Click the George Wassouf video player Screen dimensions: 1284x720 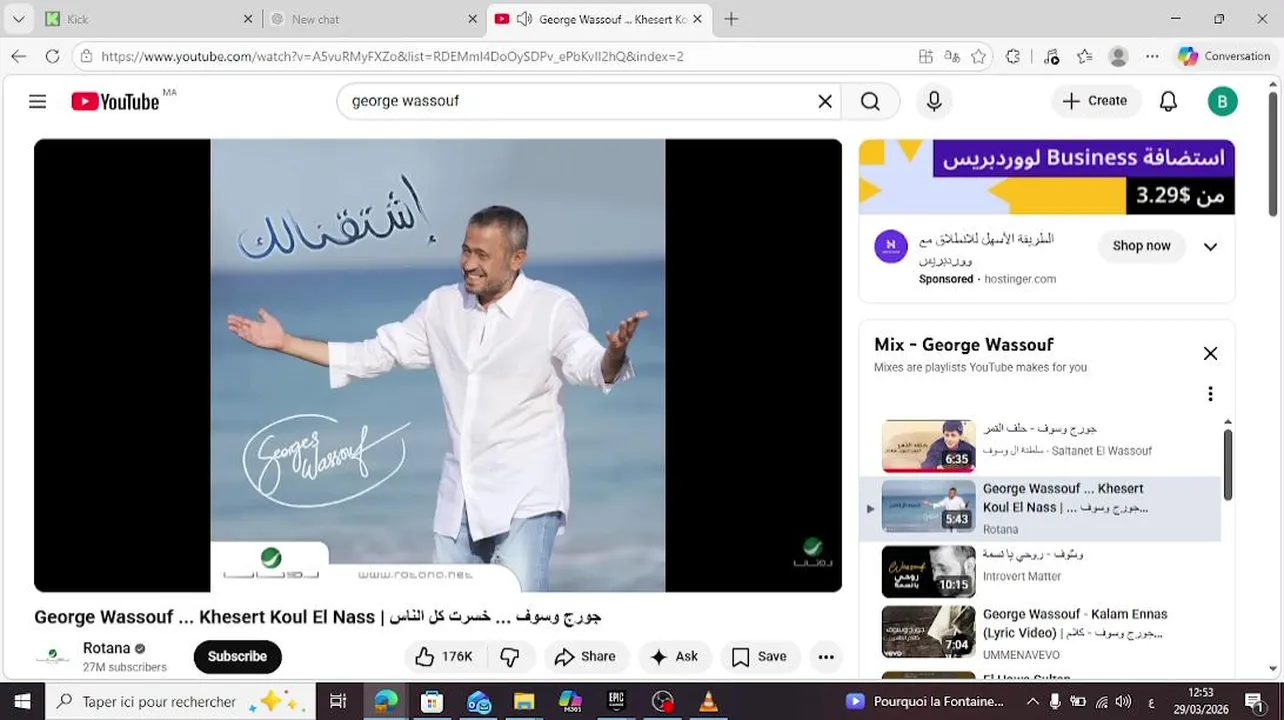coord(438,365)
